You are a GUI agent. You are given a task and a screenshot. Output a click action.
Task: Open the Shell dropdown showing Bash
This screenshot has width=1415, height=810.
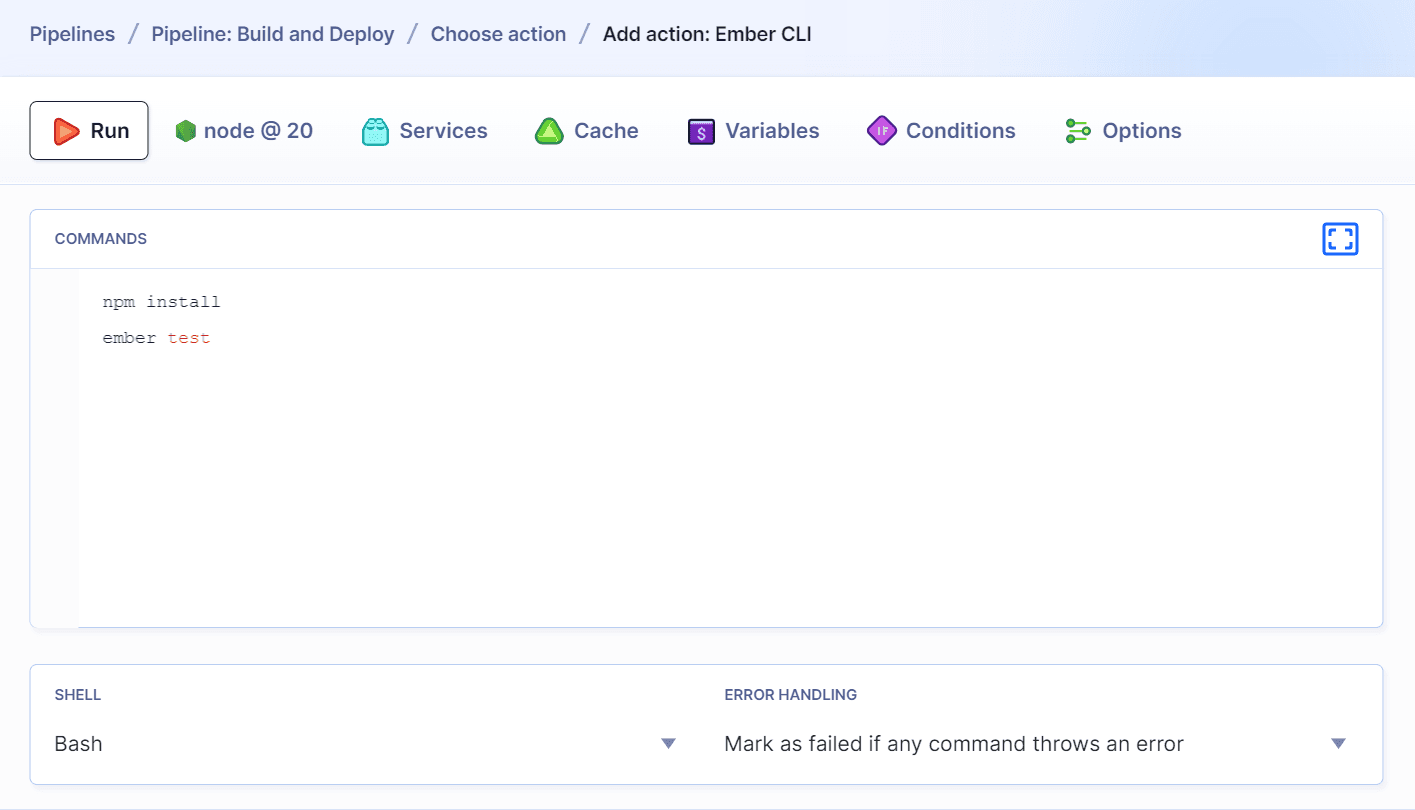point(360,744)
